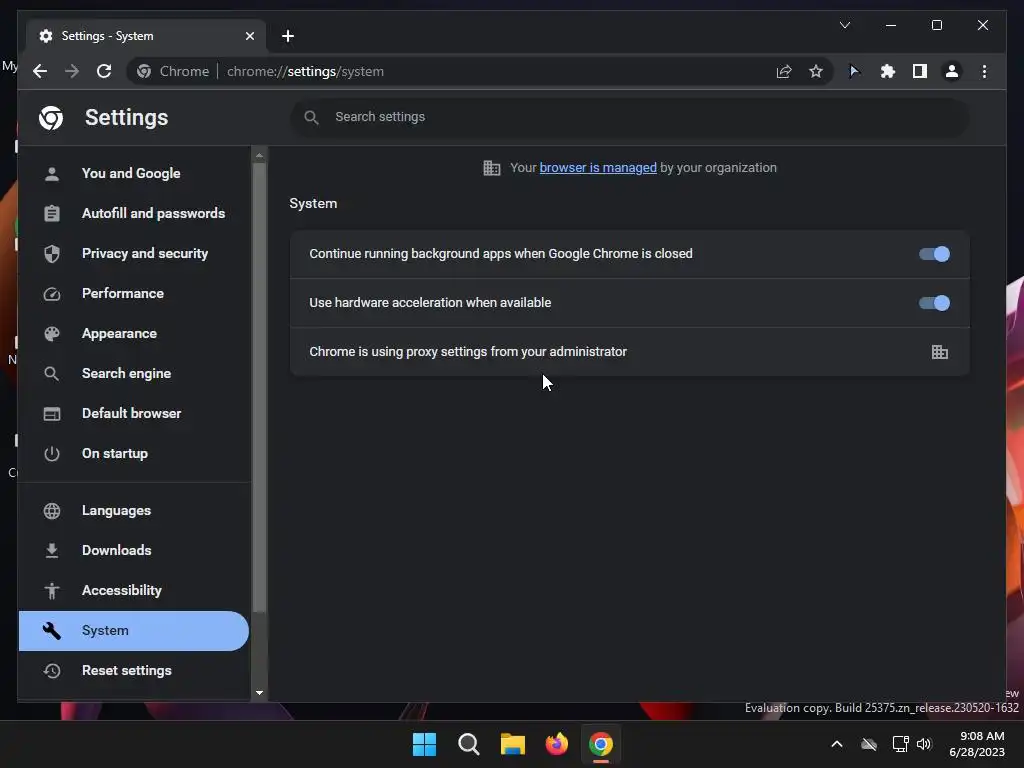Click the Search settings field
Image resolution: width=1024 pixels, height=768 pixels.
[x=630, y=117]
